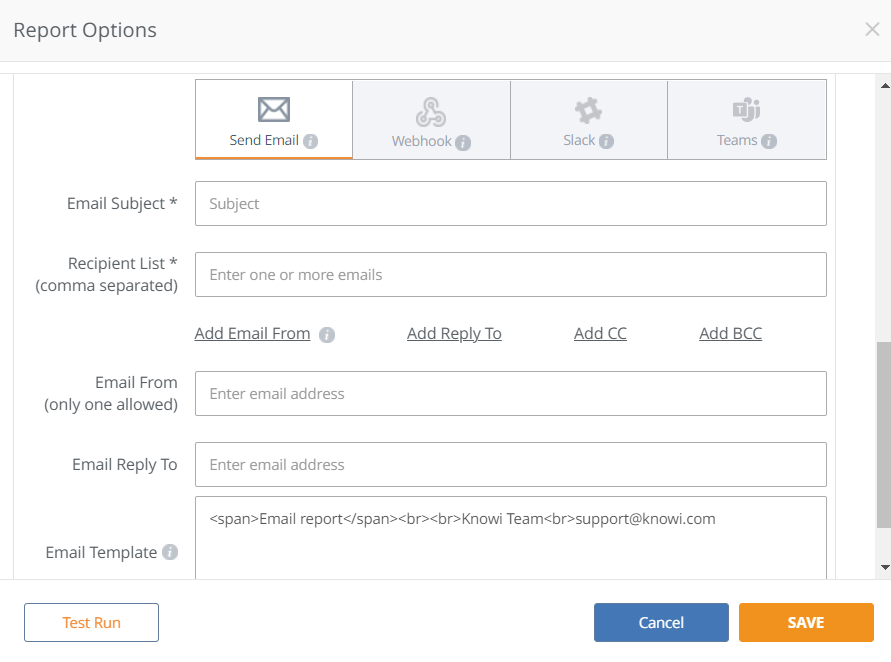The height and width of the screenshot is (662, 891).
Task: Click the (only one allowed) label text
Action: point(111,405)
